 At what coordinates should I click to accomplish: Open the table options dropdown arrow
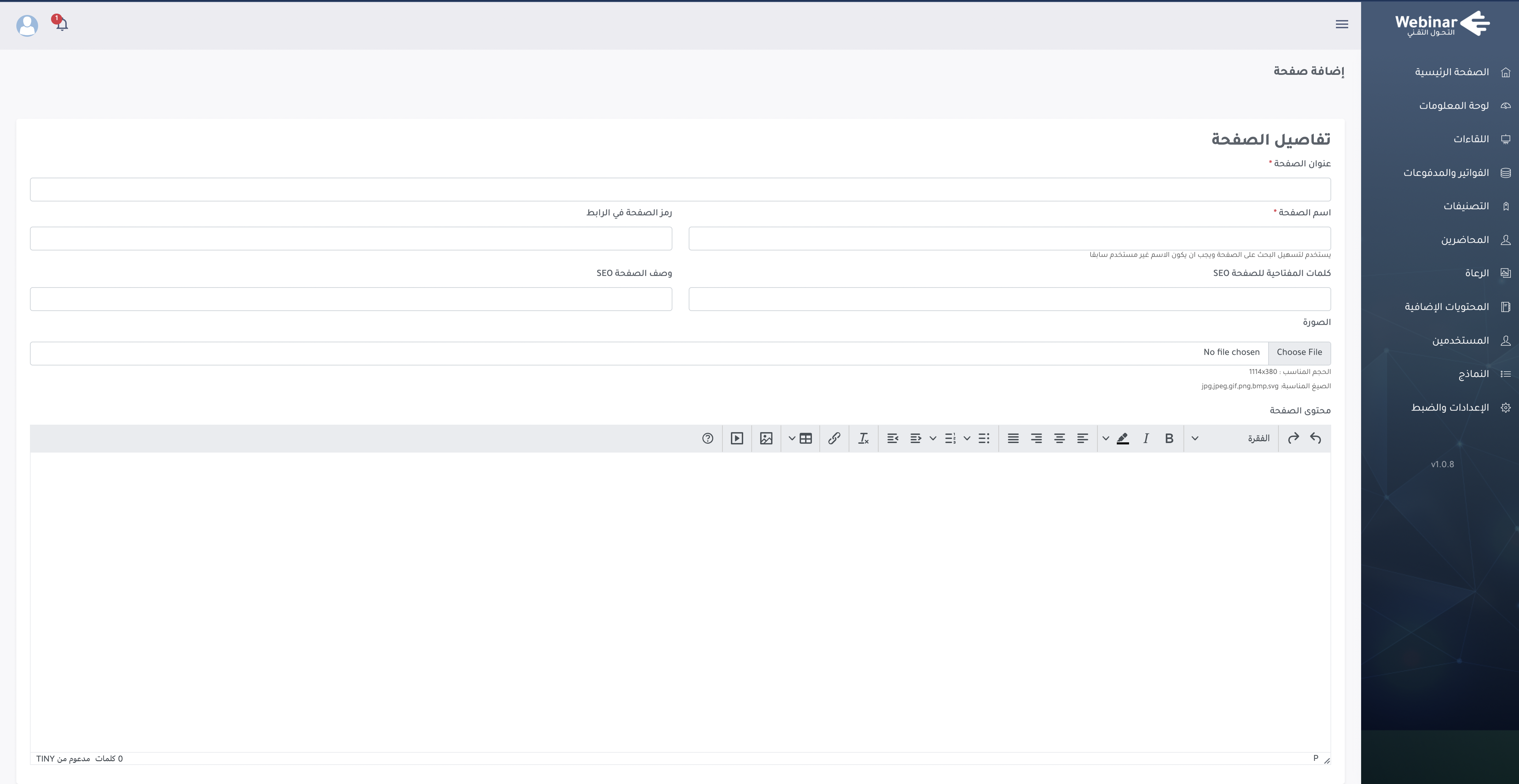click(x=792, y=438)
